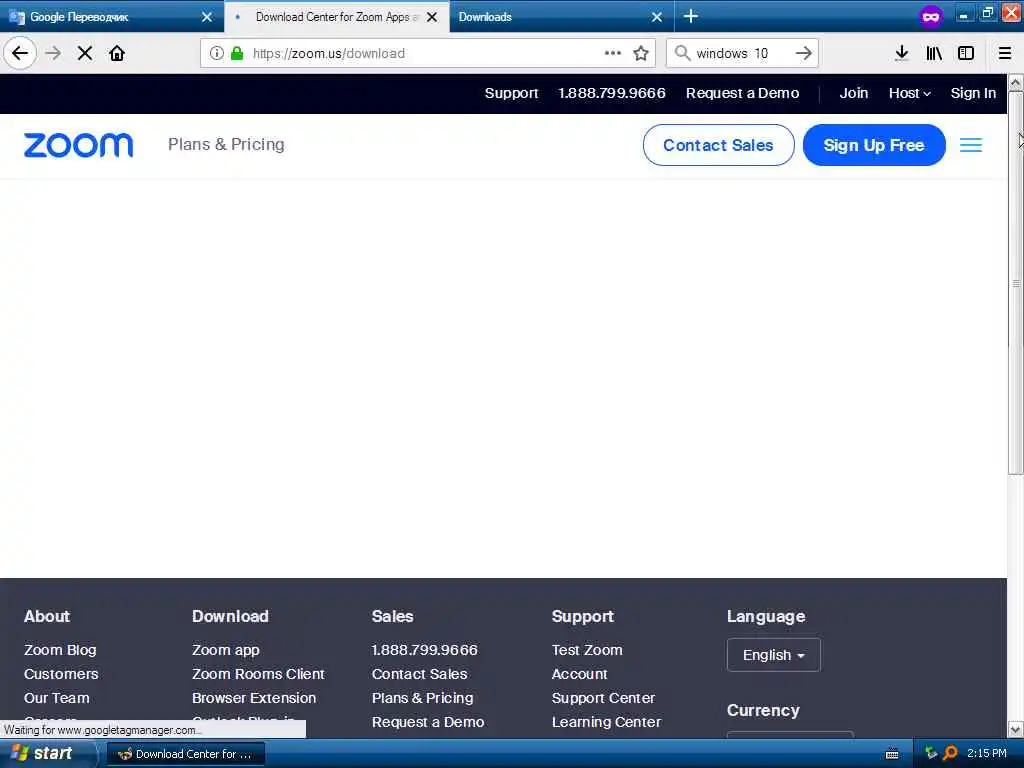
Task: Stop loading the page with the X button
Action: (x=85, y=54)
